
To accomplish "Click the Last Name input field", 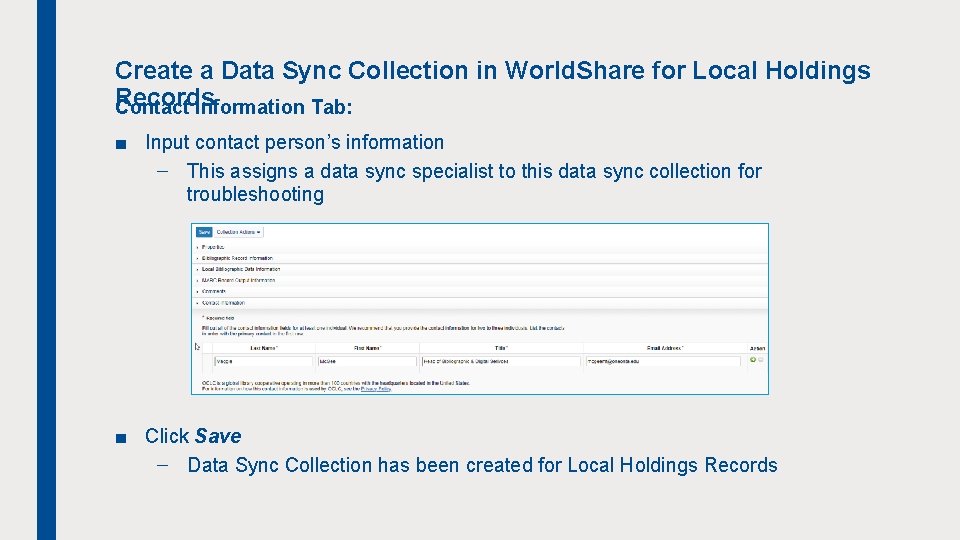I will coord(263,361).
